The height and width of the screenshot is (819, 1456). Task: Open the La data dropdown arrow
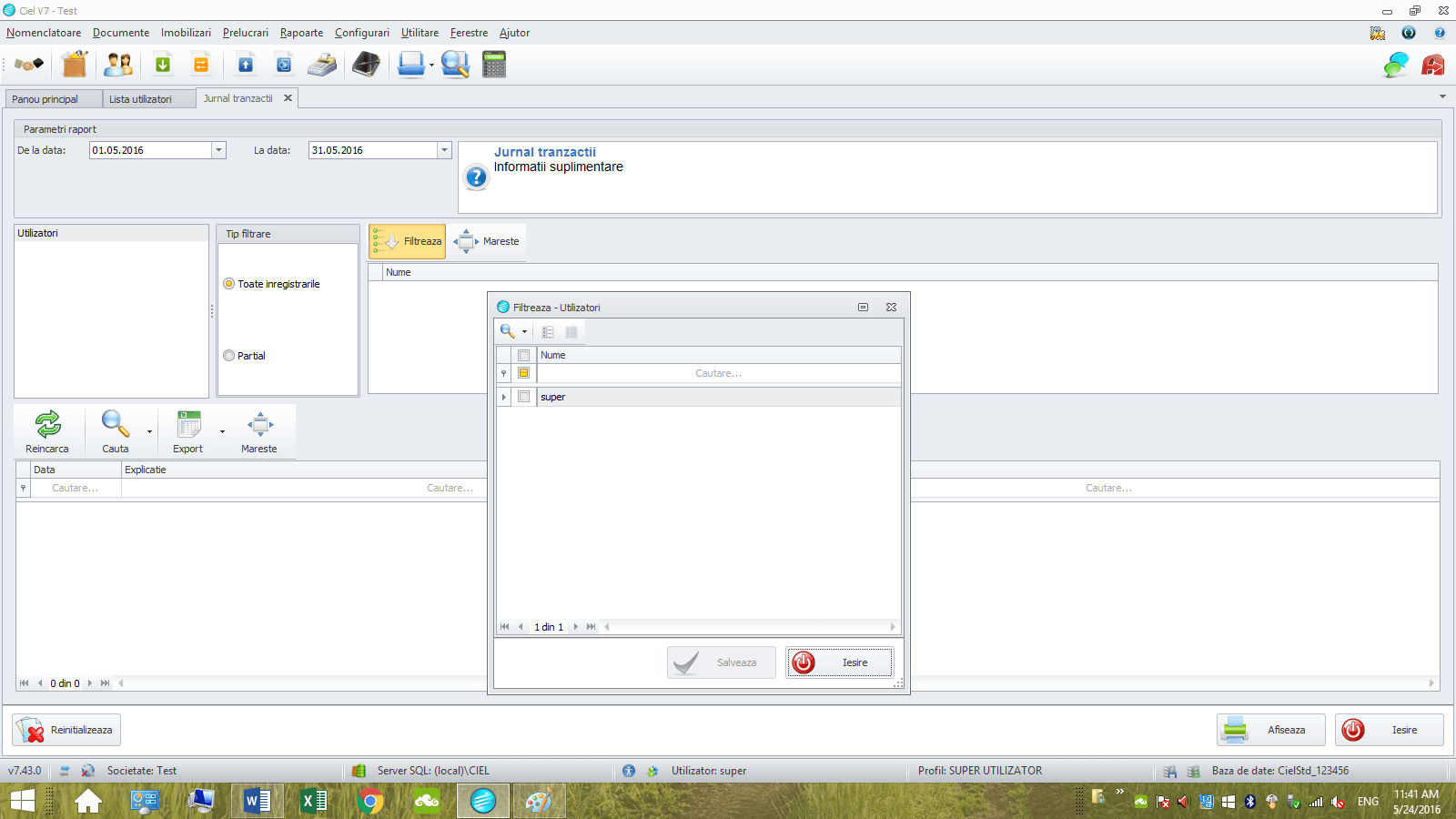coord(444,150)
